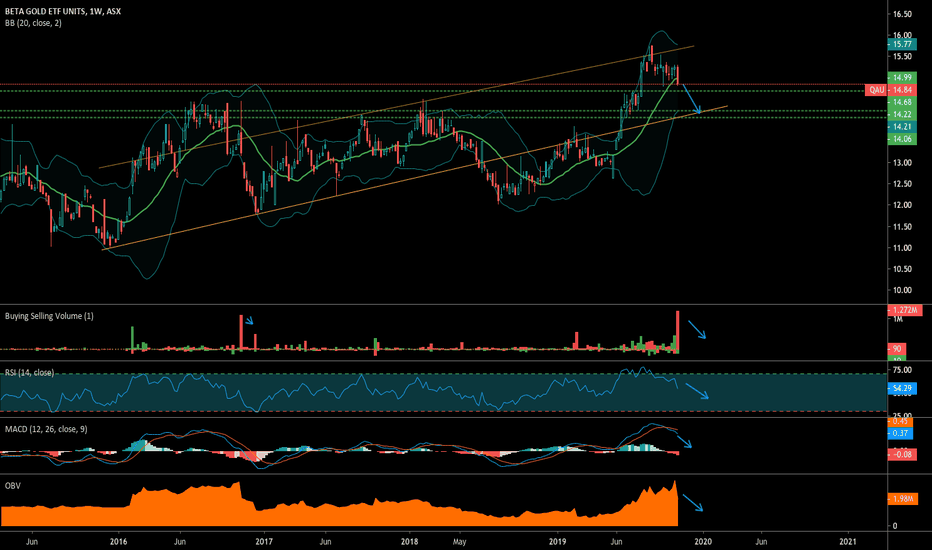932x550 pixels.
Task: Click the 0 value on OBV axis
Action: point(895,526)
